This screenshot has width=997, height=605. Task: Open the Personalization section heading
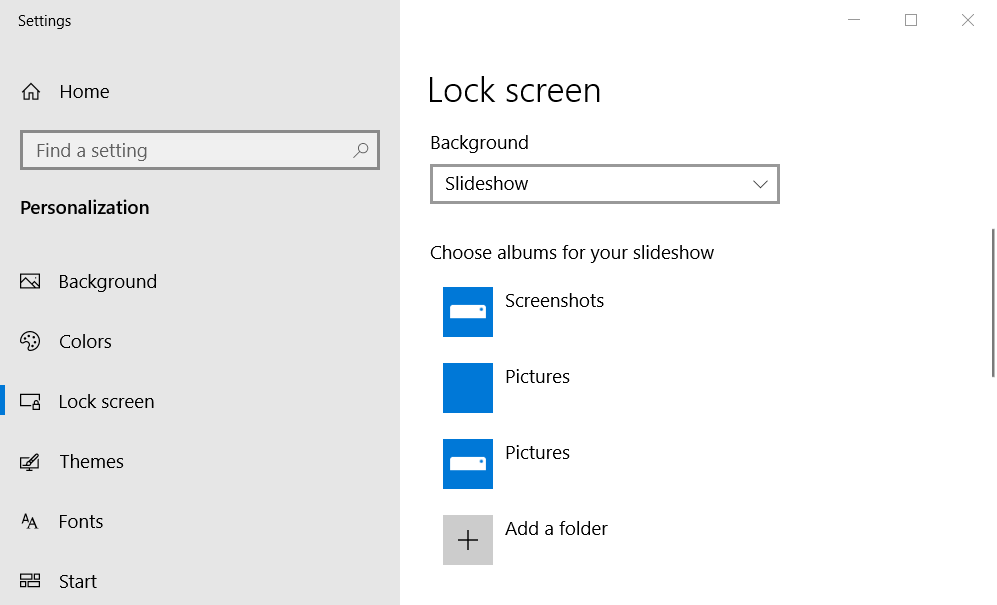point(86,208)
